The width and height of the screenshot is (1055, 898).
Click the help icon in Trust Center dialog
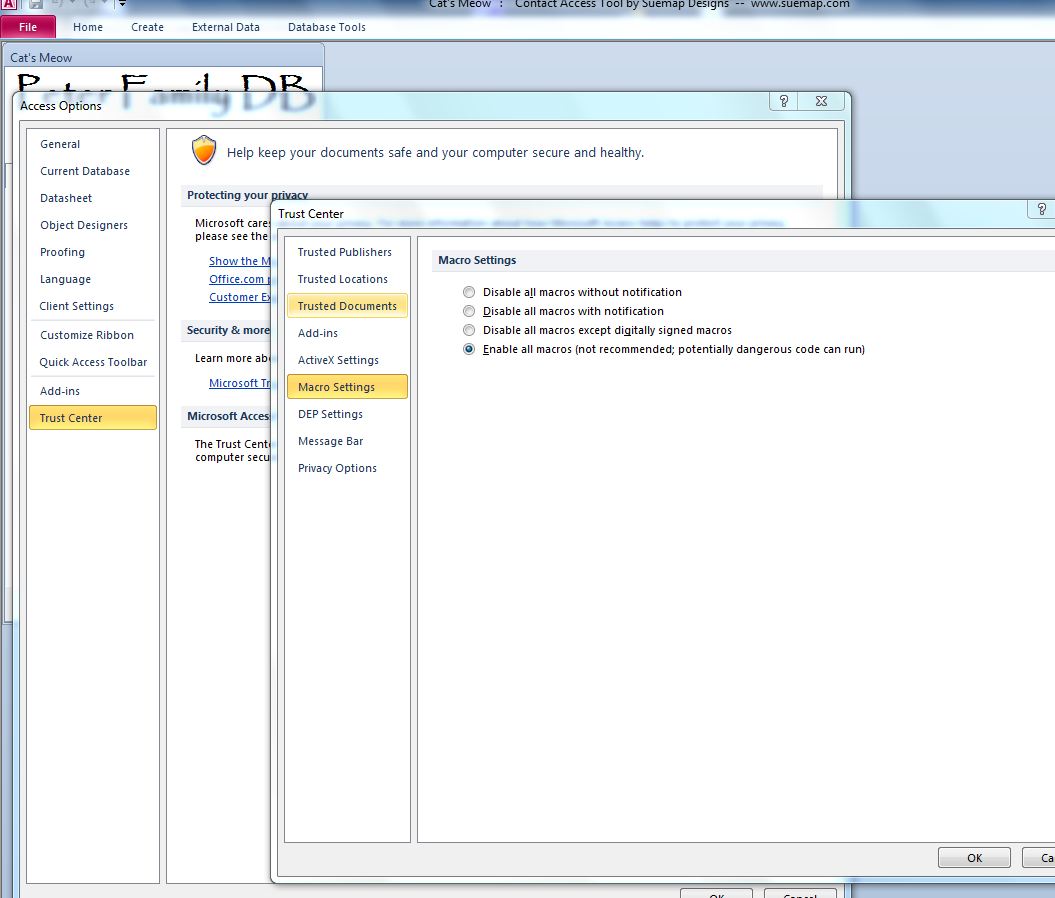1042,209
